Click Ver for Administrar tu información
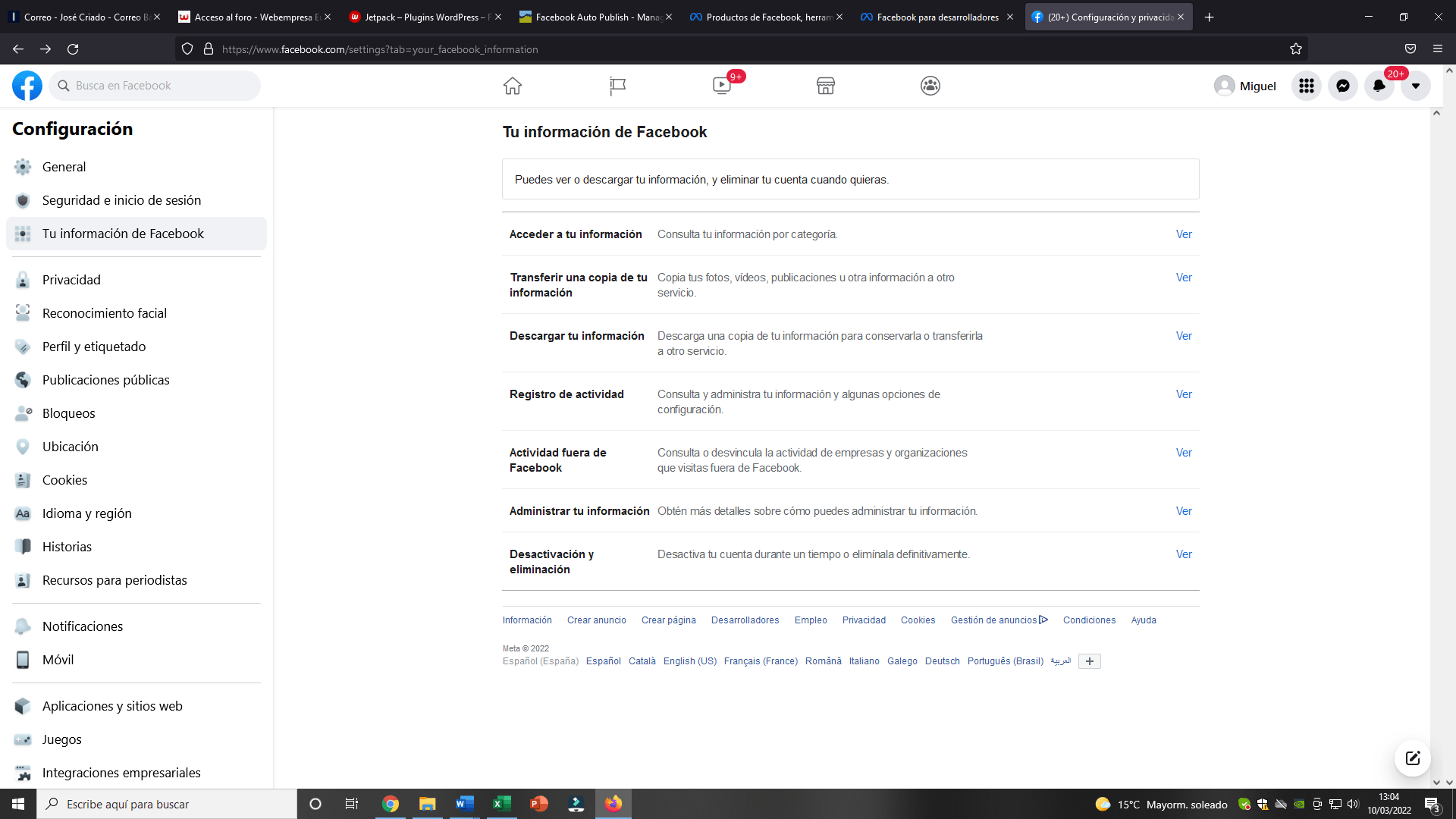Viewport: 1456px width, 819px height. point(1184,511)
